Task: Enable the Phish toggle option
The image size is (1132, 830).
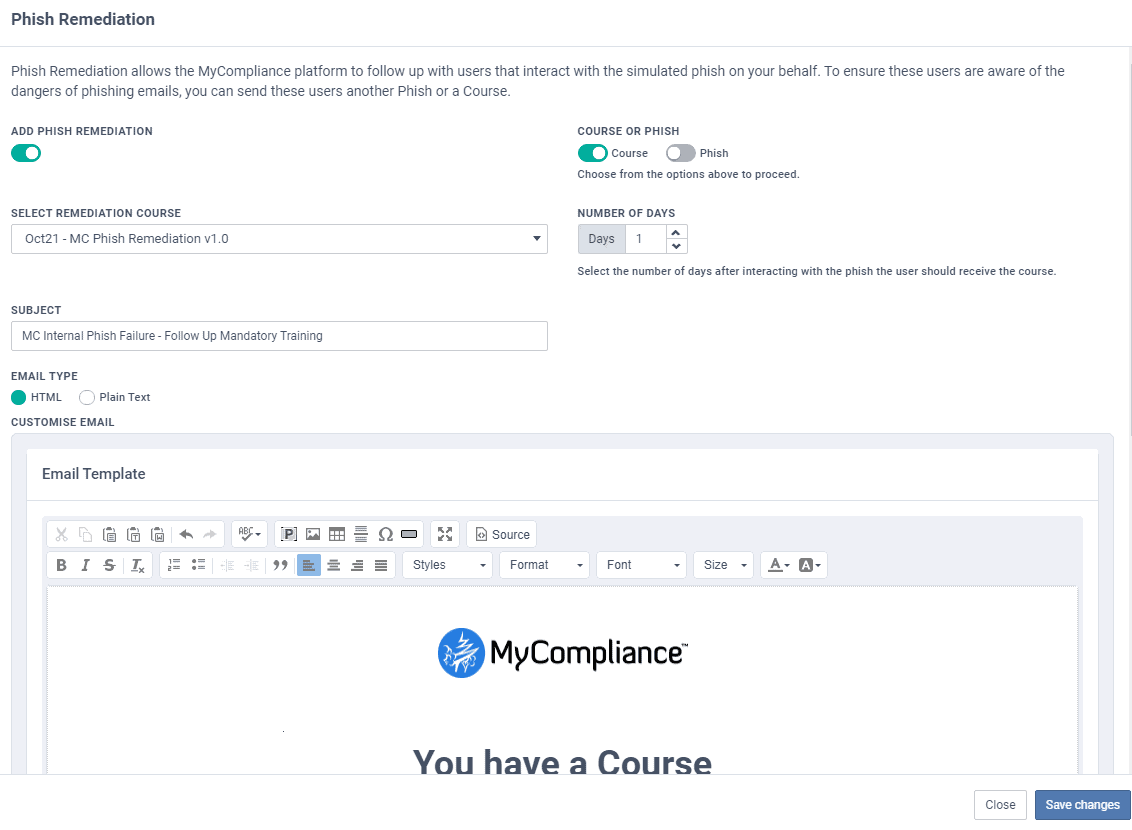Action: 681,153
